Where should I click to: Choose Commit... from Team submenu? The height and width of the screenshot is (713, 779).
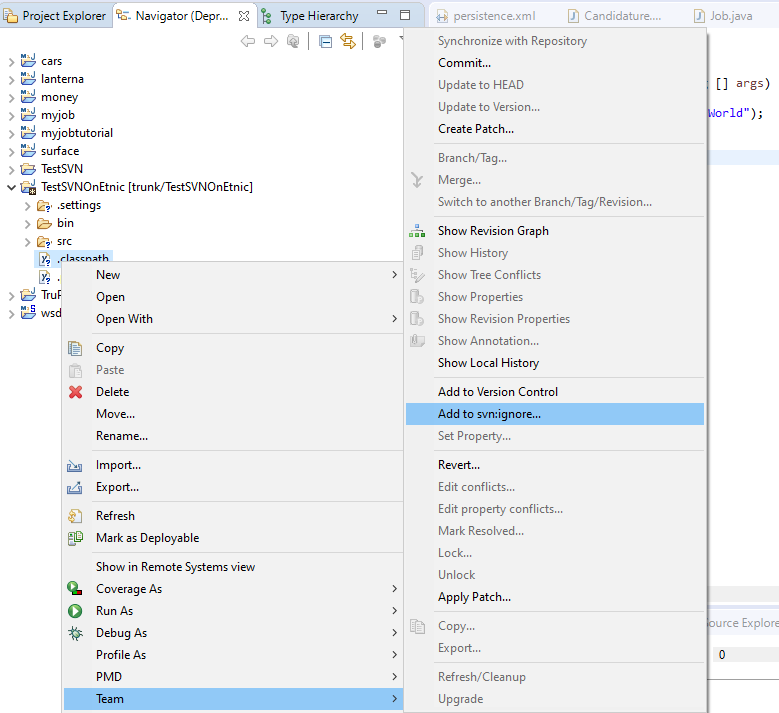coord(464,63)
